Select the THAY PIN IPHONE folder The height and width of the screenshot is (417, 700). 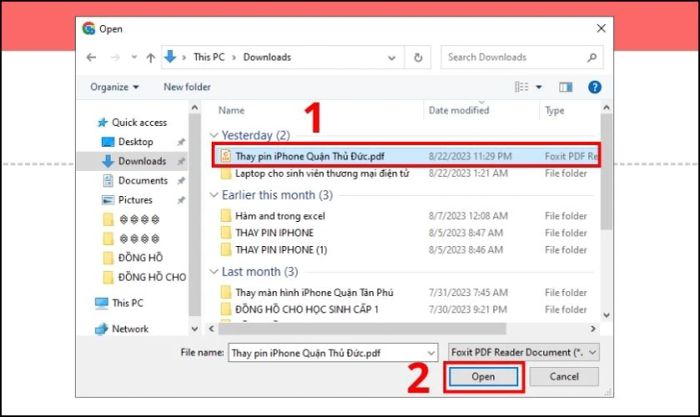pos(274,233)
